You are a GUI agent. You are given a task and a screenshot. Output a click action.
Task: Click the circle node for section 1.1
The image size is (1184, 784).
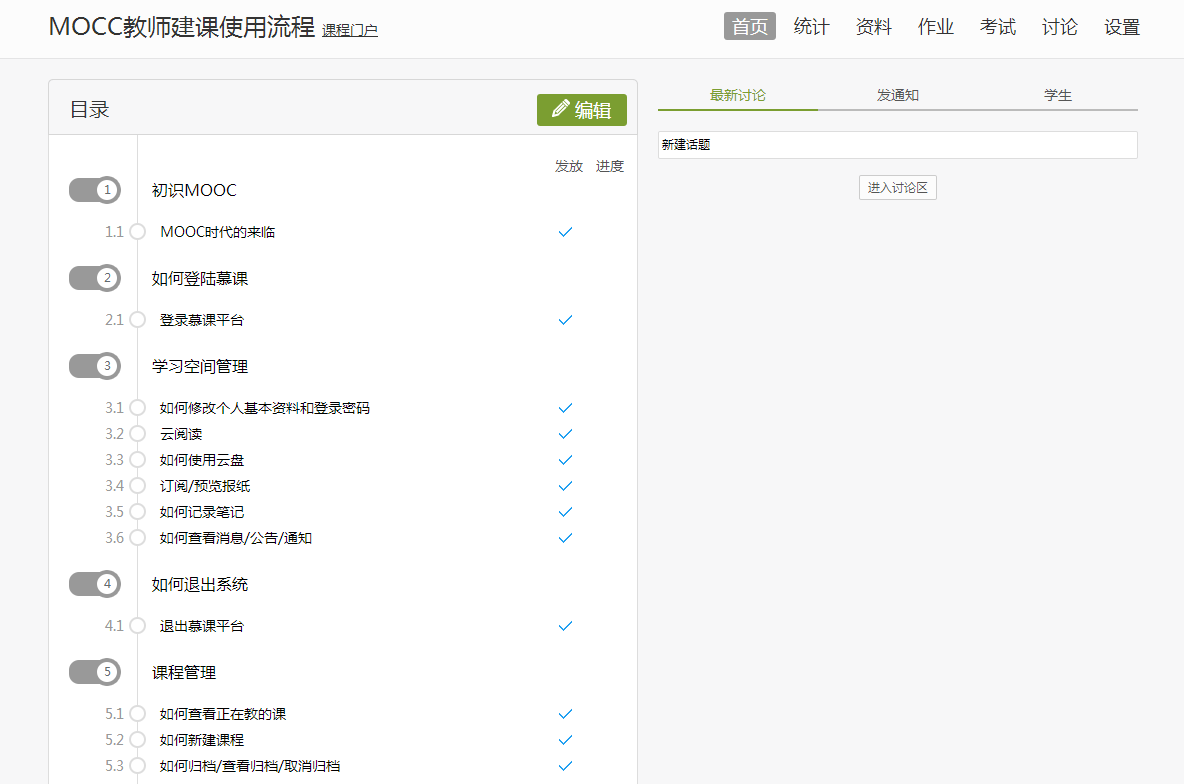tap(137, 232)
